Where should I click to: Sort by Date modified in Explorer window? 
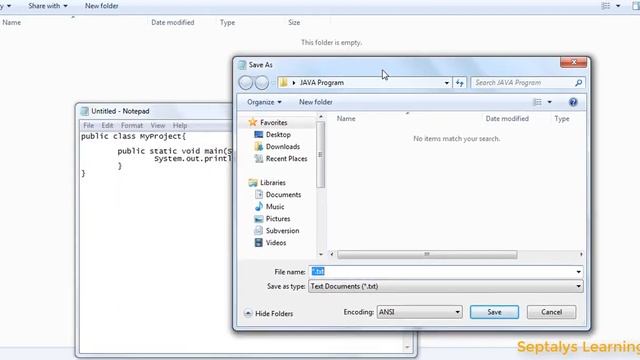tap(173, 22)
